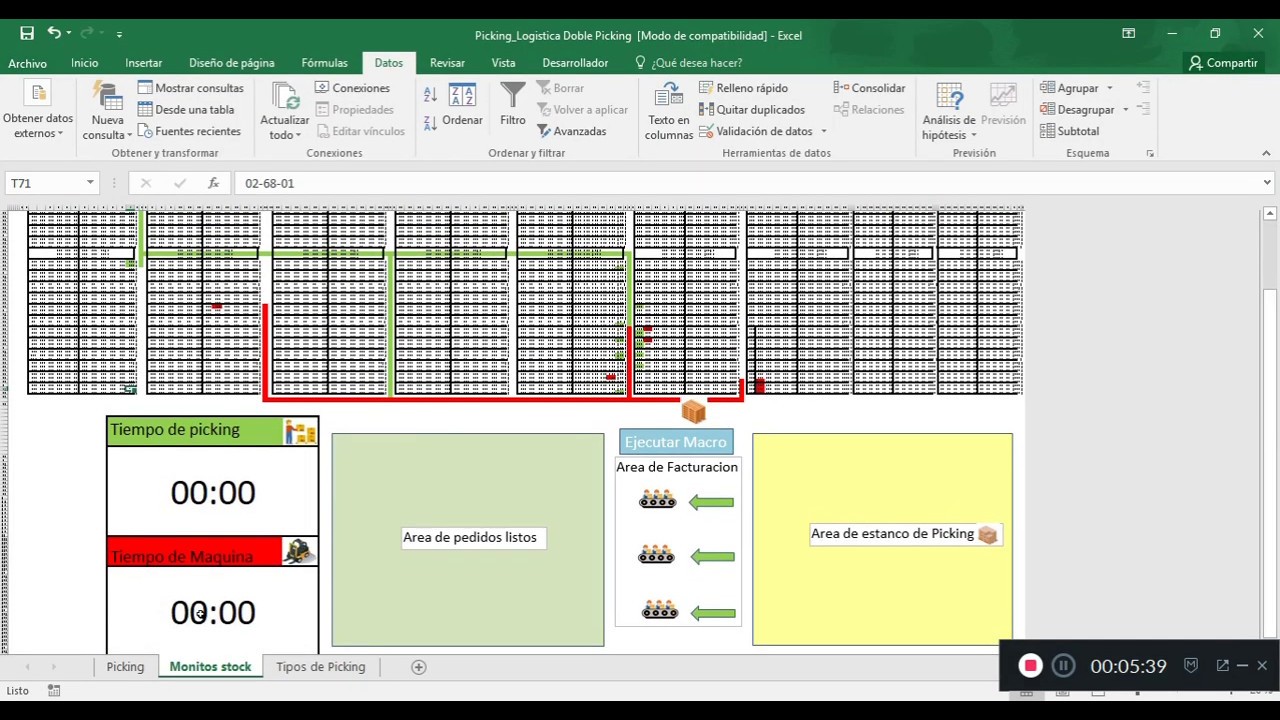Click the Undo arrow icon
The width and height of the screenshot is (1280, 720).
coord(54,34)
